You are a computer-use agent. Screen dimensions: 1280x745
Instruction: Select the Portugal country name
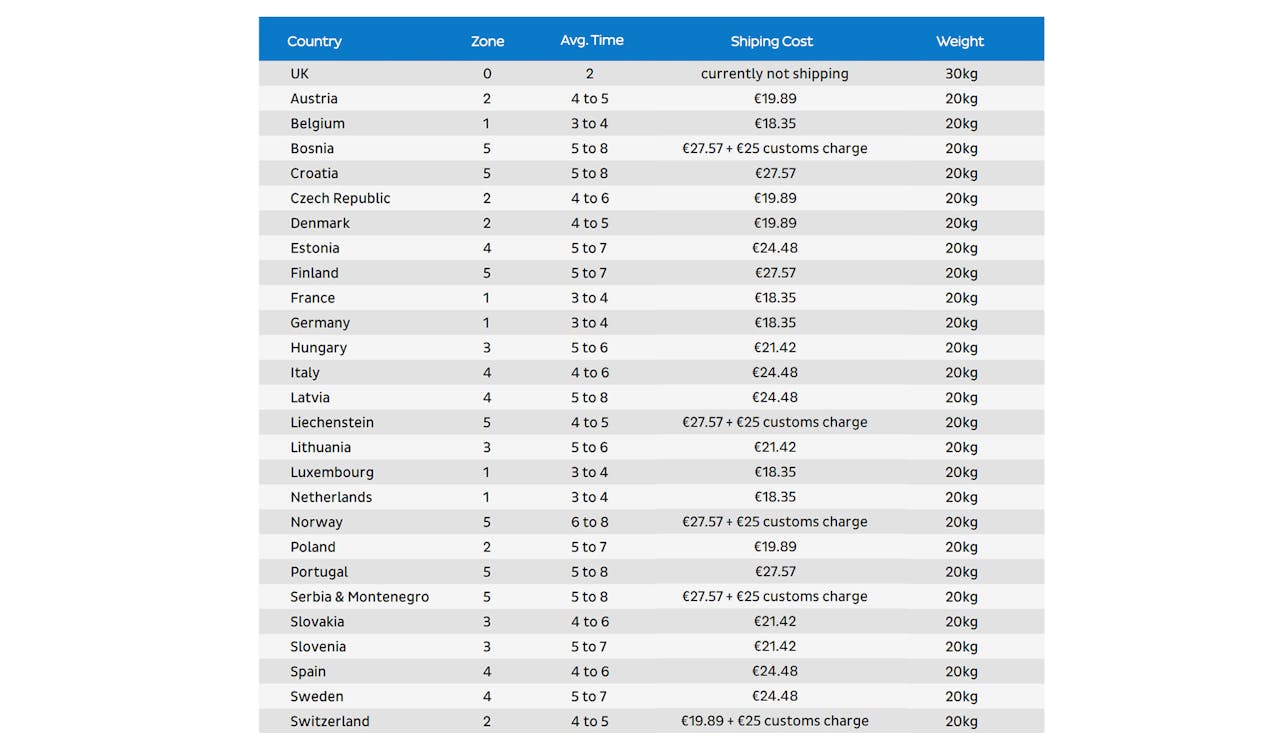[x=319, y=572]
